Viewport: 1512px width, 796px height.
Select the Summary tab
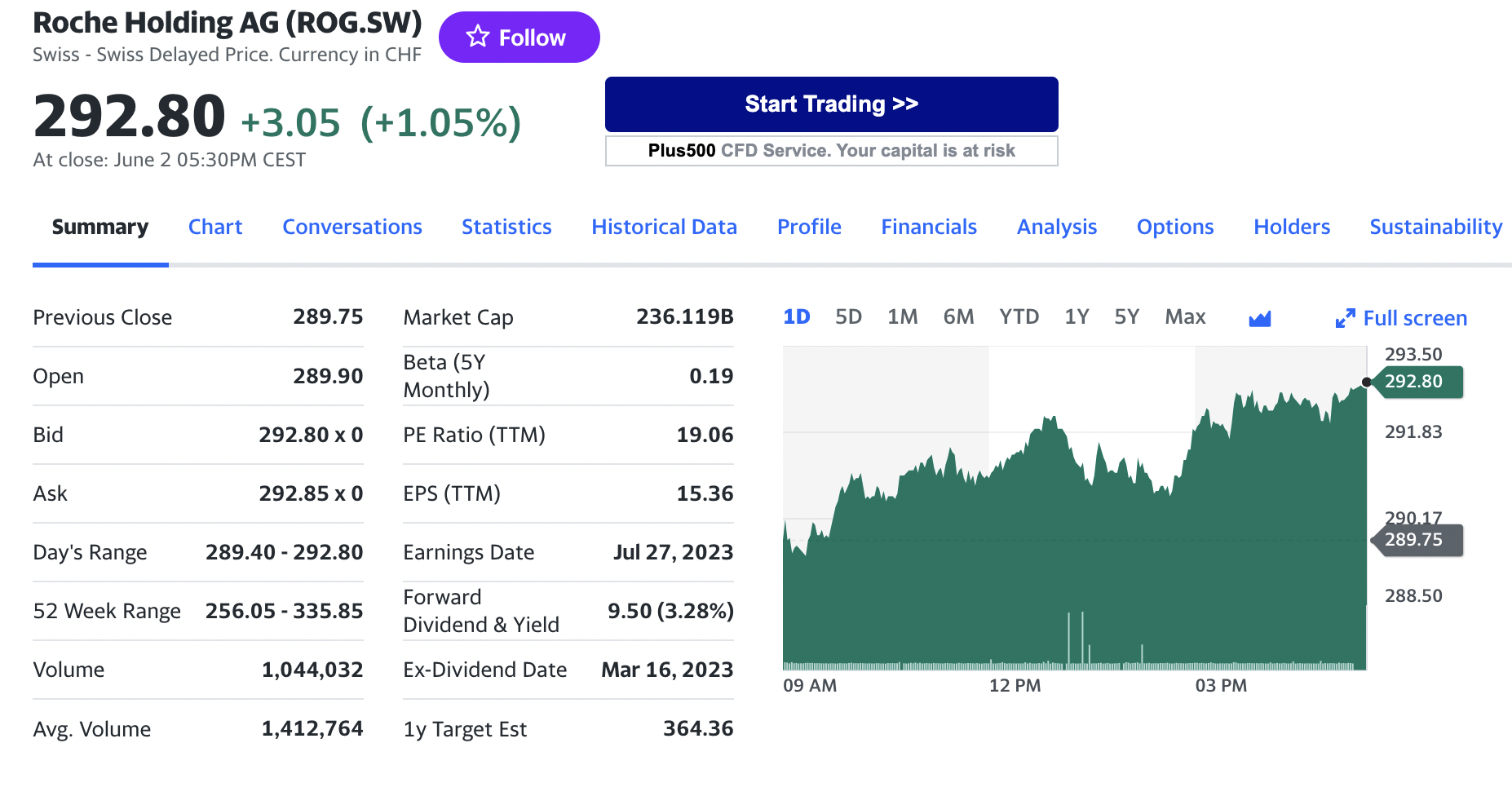coord(100,227)
